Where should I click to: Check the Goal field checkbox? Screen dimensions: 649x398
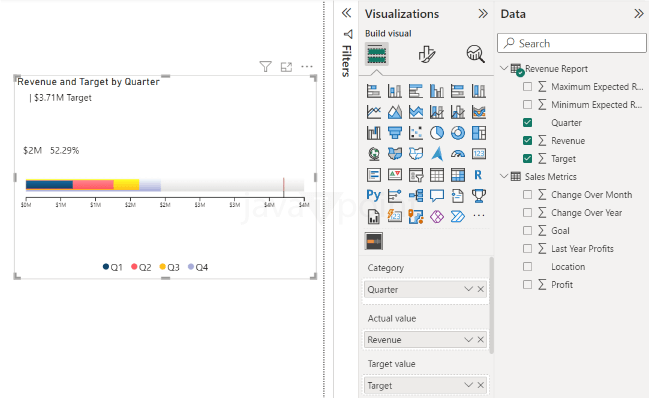pyautogui.click(x=527, y=230)
